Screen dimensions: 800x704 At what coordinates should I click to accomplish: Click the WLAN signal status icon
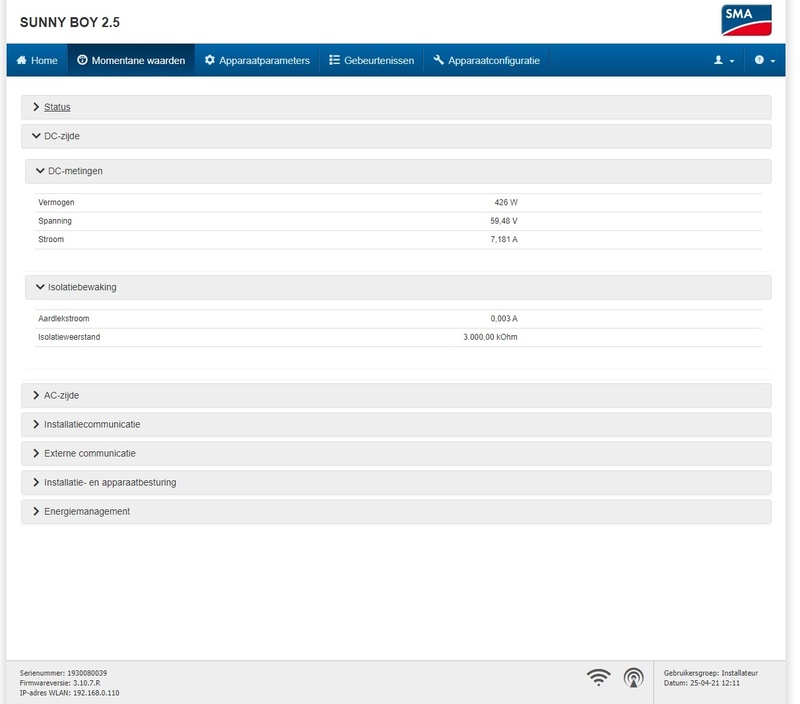(x=598, y=678)
